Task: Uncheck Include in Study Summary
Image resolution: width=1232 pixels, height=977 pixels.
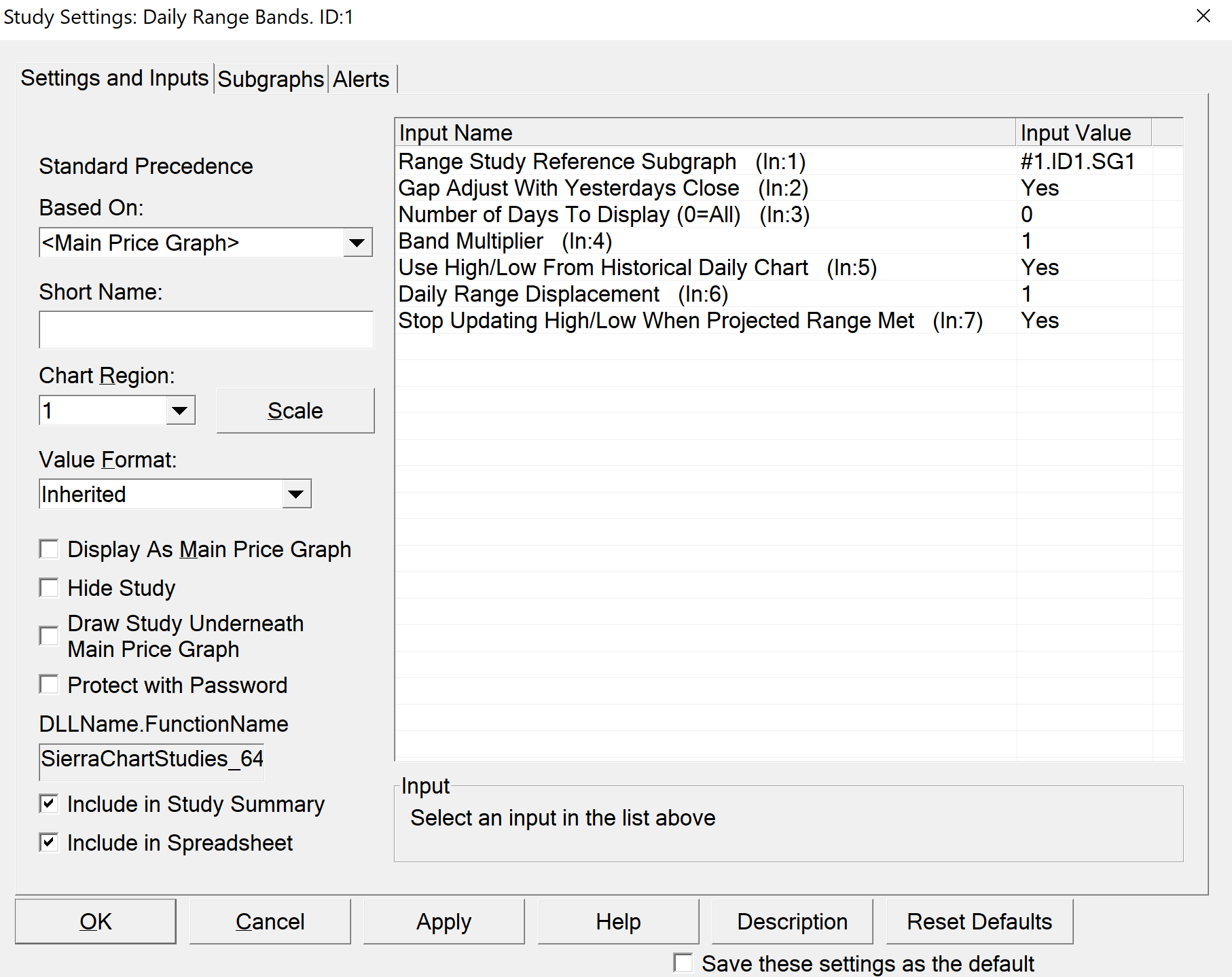Action: (x=49, y=804)
